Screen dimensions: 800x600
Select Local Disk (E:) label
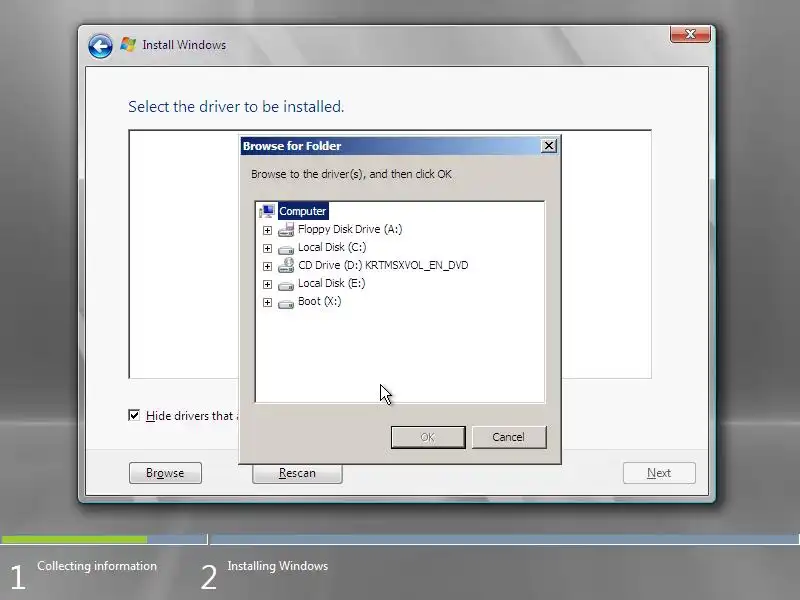332,283
